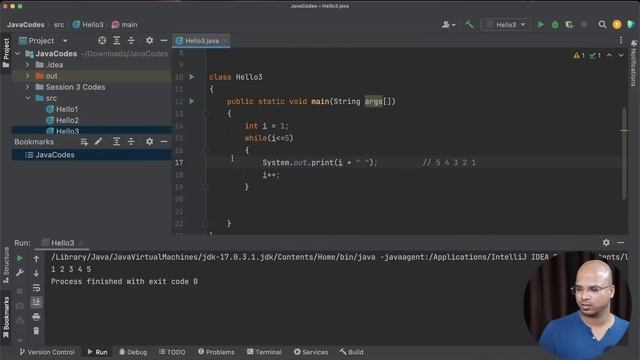Hide the Bookmarks panel
The height and width of the screenshot is (360, 640).
pos(164,142)
